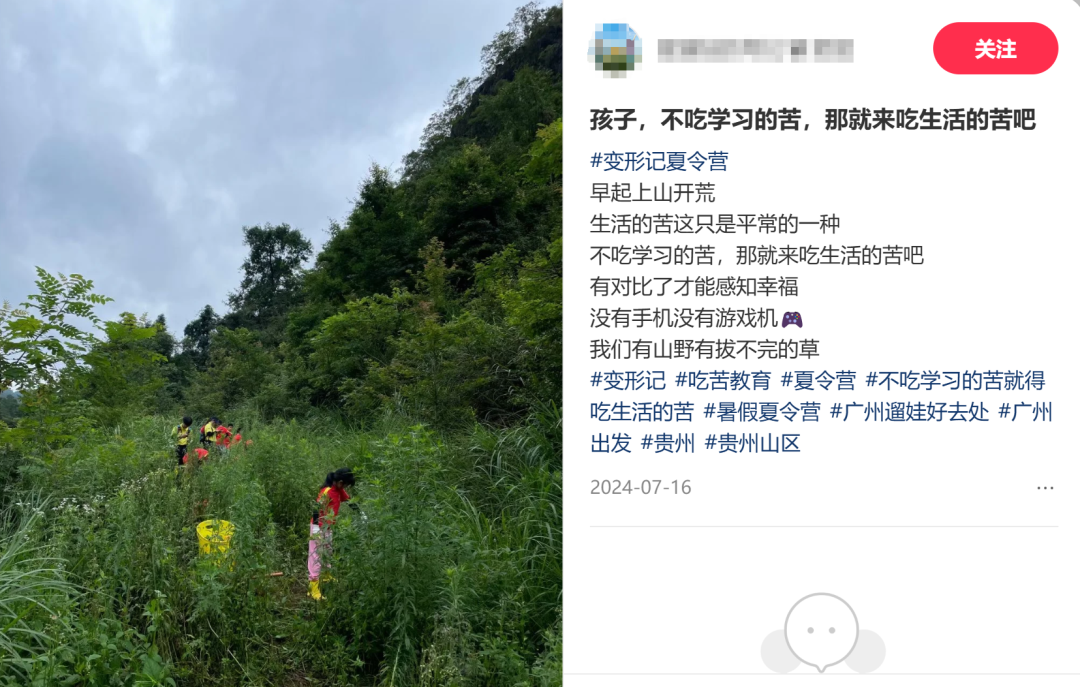Open the author's pixelated profile avatar
Image resolution: width=1080 pixels, height=687 pixels.
coord(614,49)
